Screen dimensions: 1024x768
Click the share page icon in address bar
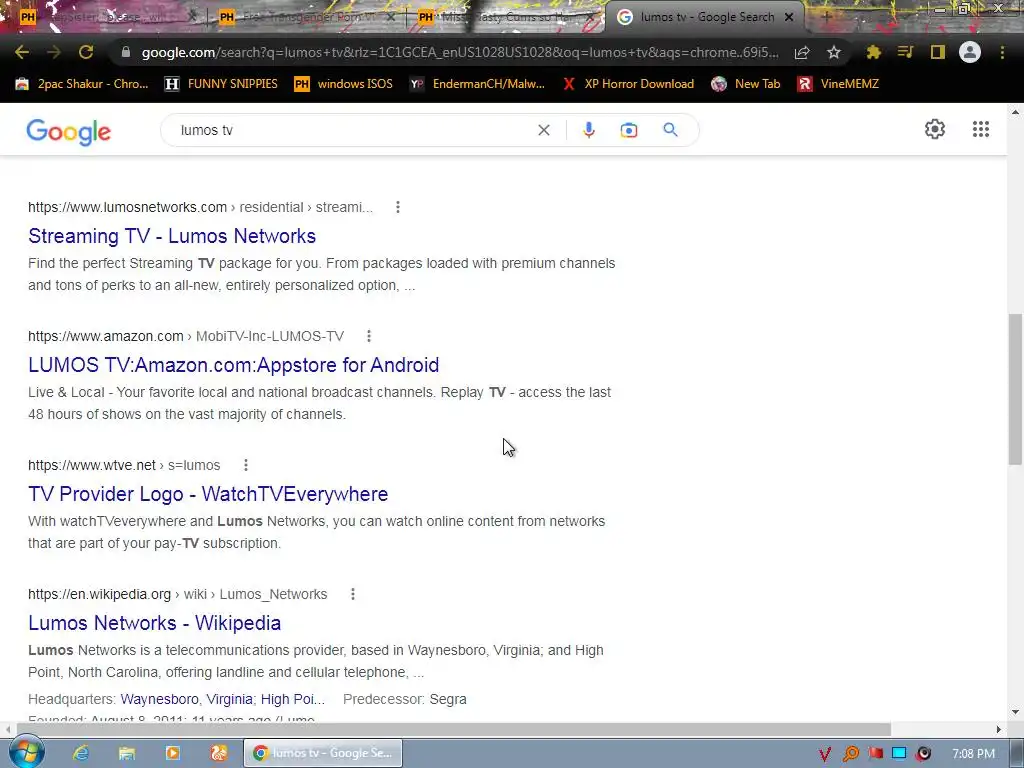(x=802, y=52)
